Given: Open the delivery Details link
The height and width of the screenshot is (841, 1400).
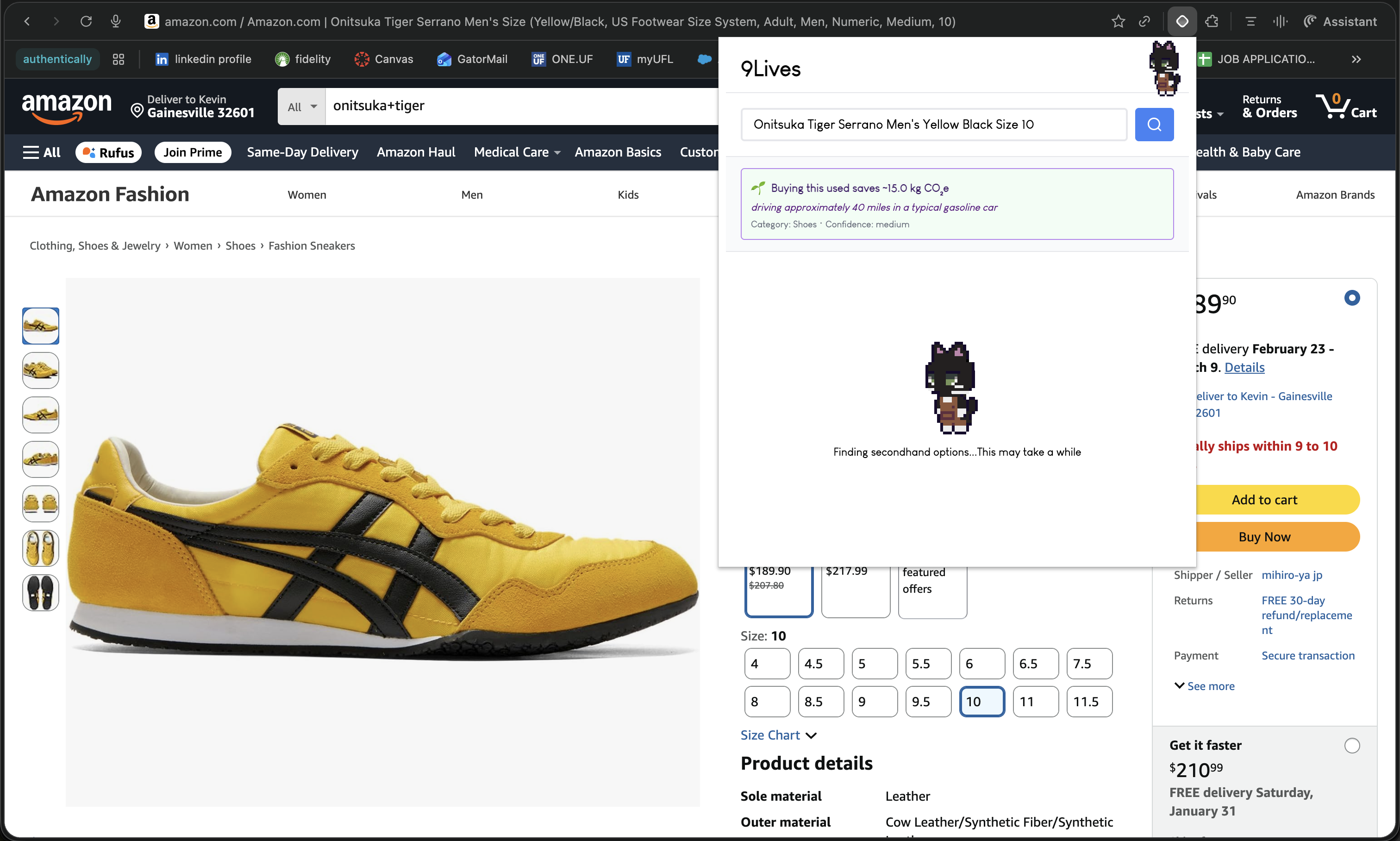Looking at the screenshot, I should [1244, 367].
